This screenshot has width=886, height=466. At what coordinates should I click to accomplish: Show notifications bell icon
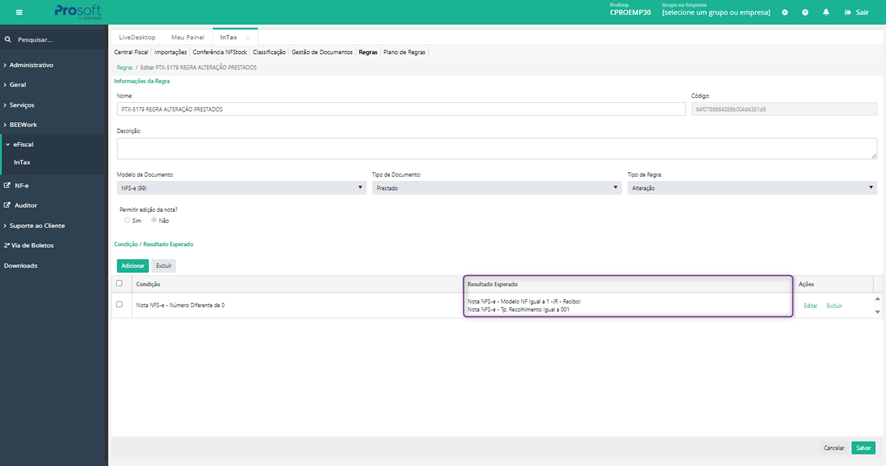click(x=826, y=12)
